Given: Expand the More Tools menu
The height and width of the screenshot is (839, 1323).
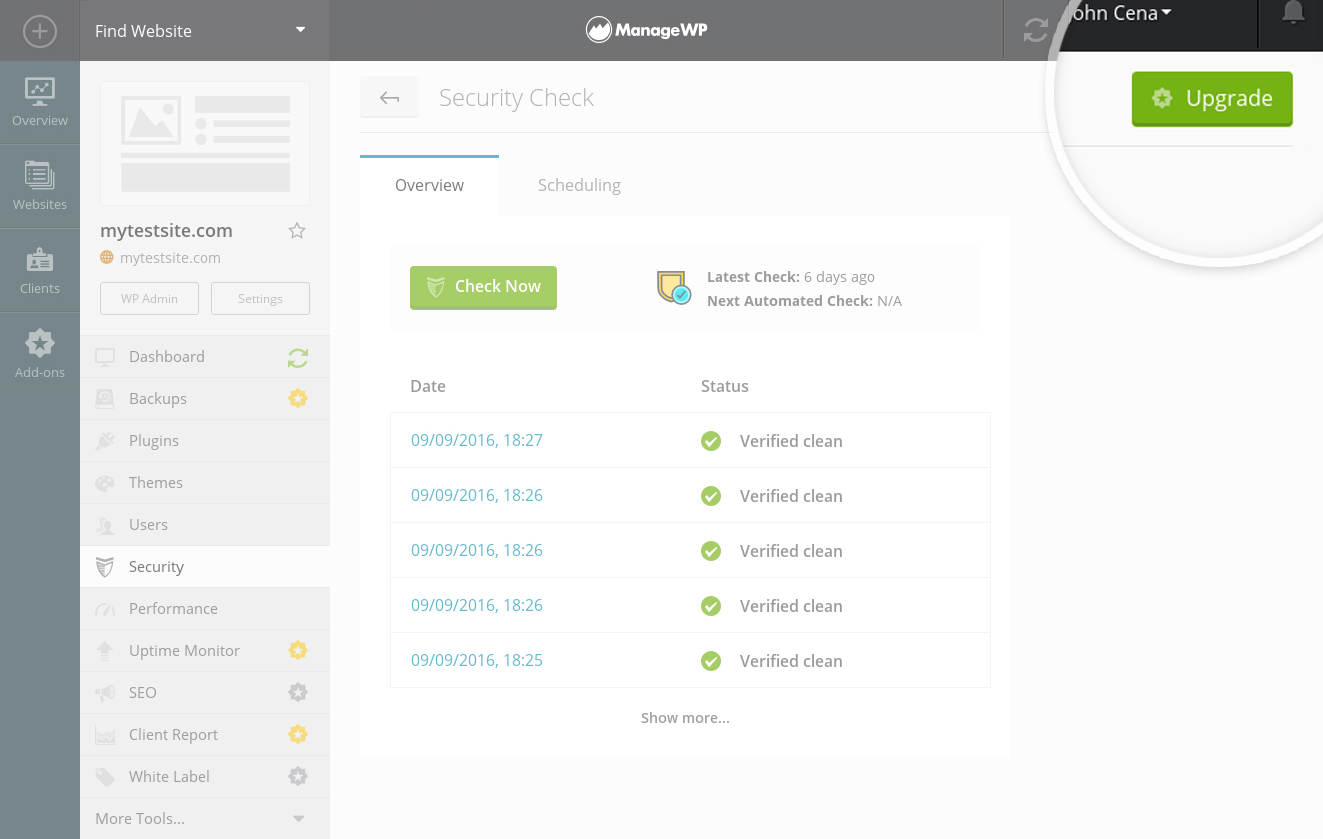Looking at the screenshot, I should (204, 818).
